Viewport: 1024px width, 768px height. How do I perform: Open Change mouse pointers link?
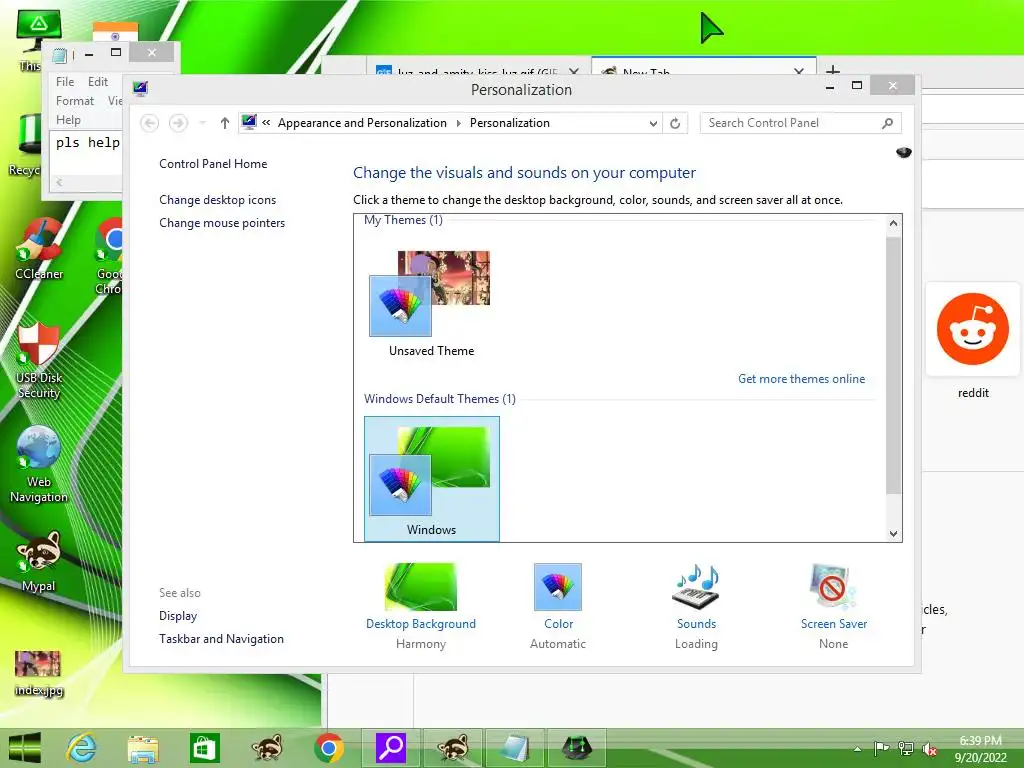pyautogui.click(x=222, y=223)
